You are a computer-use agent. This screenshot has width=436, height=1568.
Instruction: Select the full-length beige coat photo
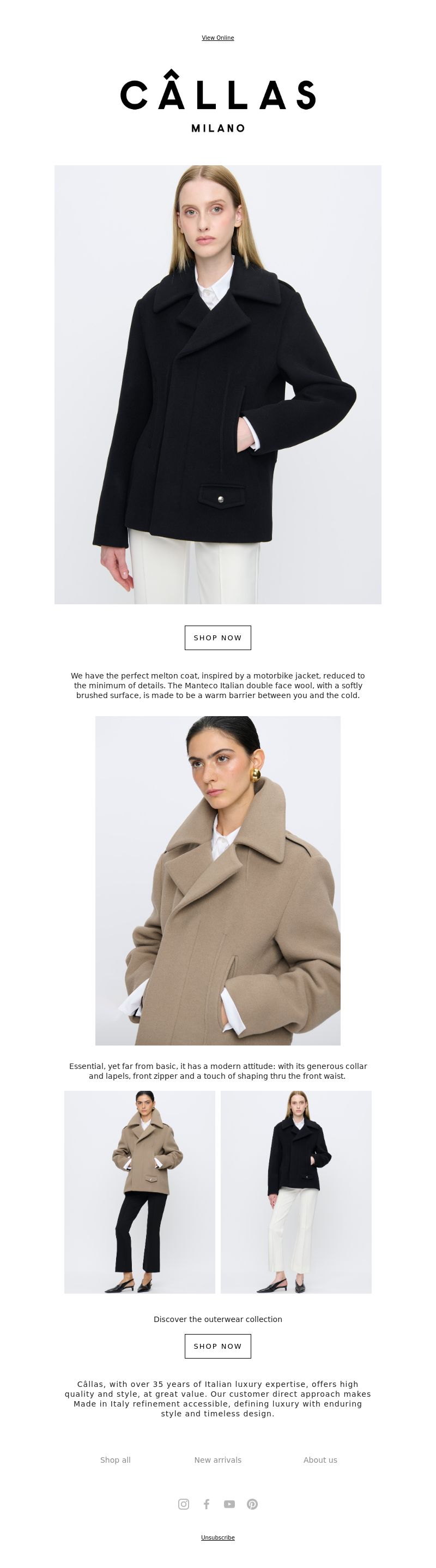tap(140, 1192)
